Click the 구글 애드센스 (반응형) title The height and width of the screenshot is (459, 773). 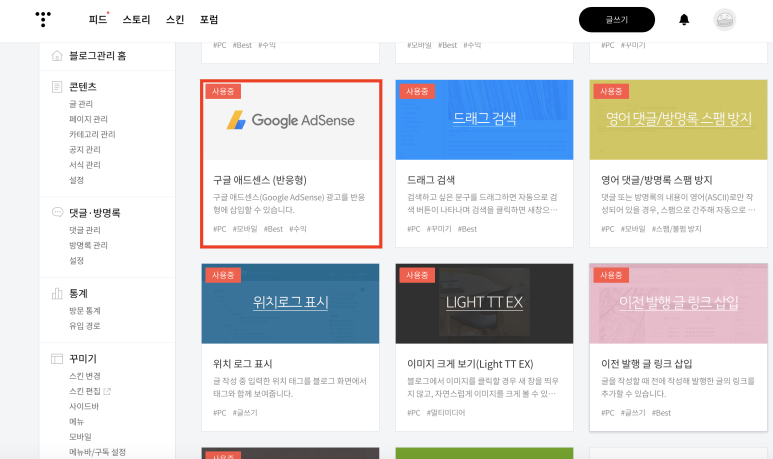coord(260,180)
